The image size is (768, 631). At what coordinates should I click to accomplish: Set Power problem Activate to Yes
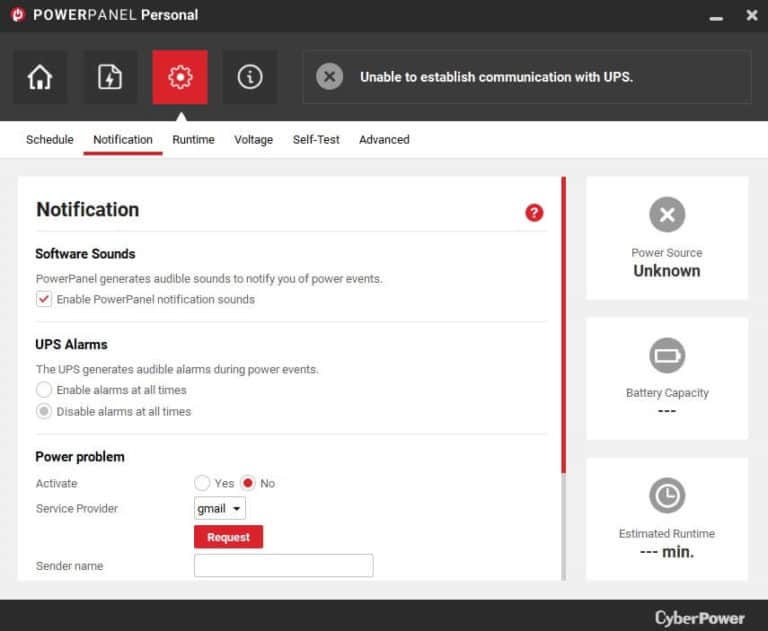(202, 483)
